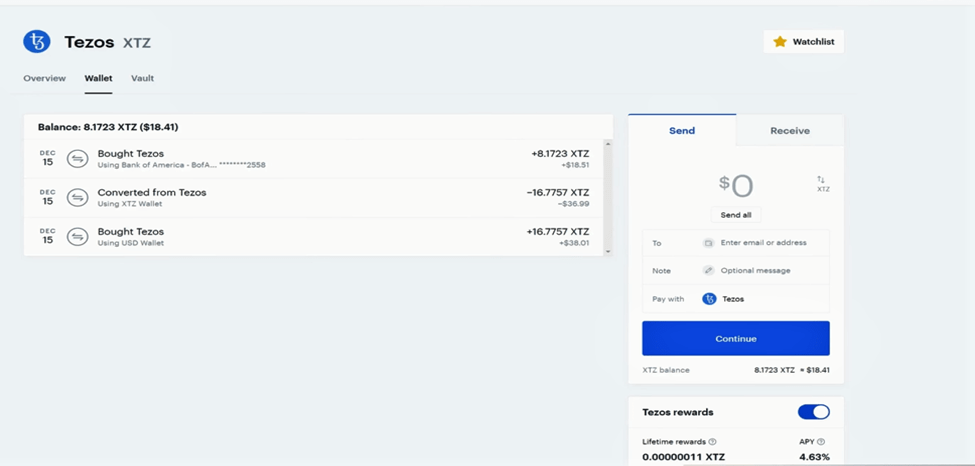
Task: Click 'Using Bank of America' transaction subtitle
Action: pos(182,165)
